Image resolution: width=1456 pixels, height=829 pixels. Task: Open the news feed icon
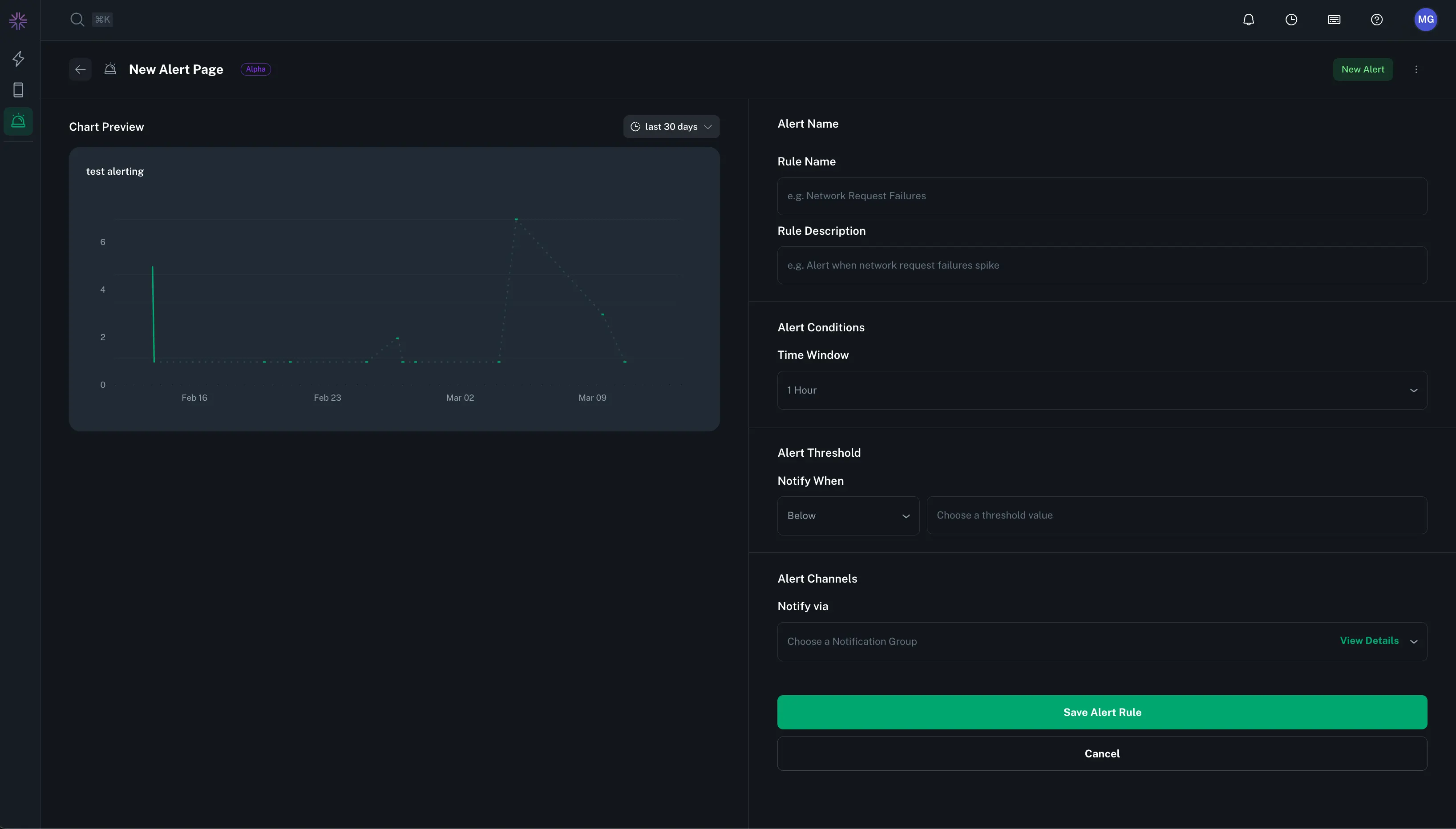[1334, 20]
